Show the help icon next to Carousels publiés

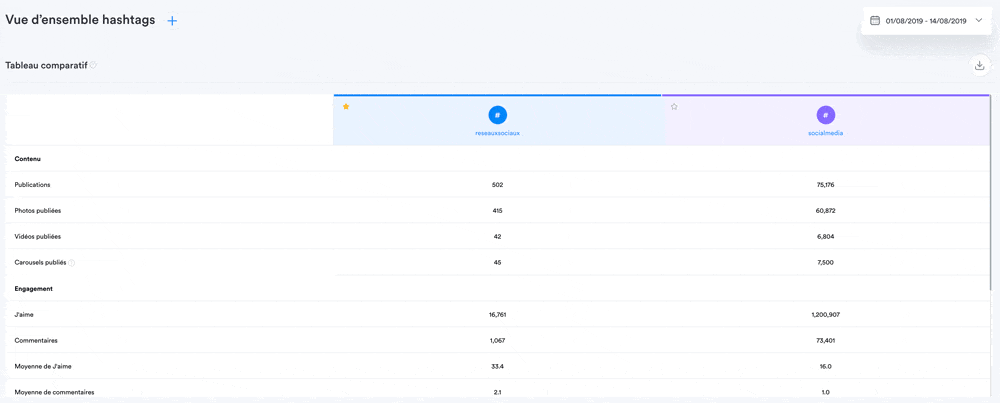[72, 263]
